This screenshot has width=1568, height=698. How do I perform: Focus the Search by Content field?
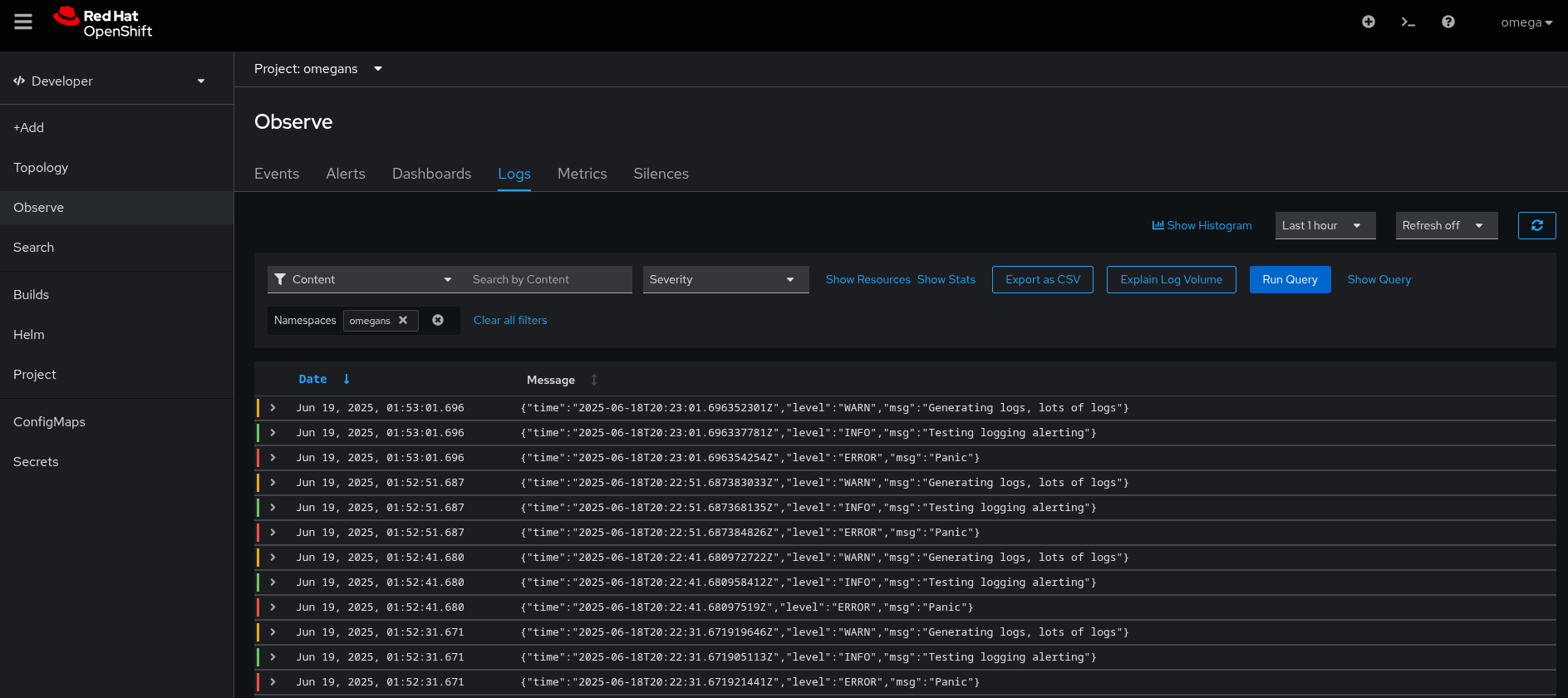[x=548, y=279]
